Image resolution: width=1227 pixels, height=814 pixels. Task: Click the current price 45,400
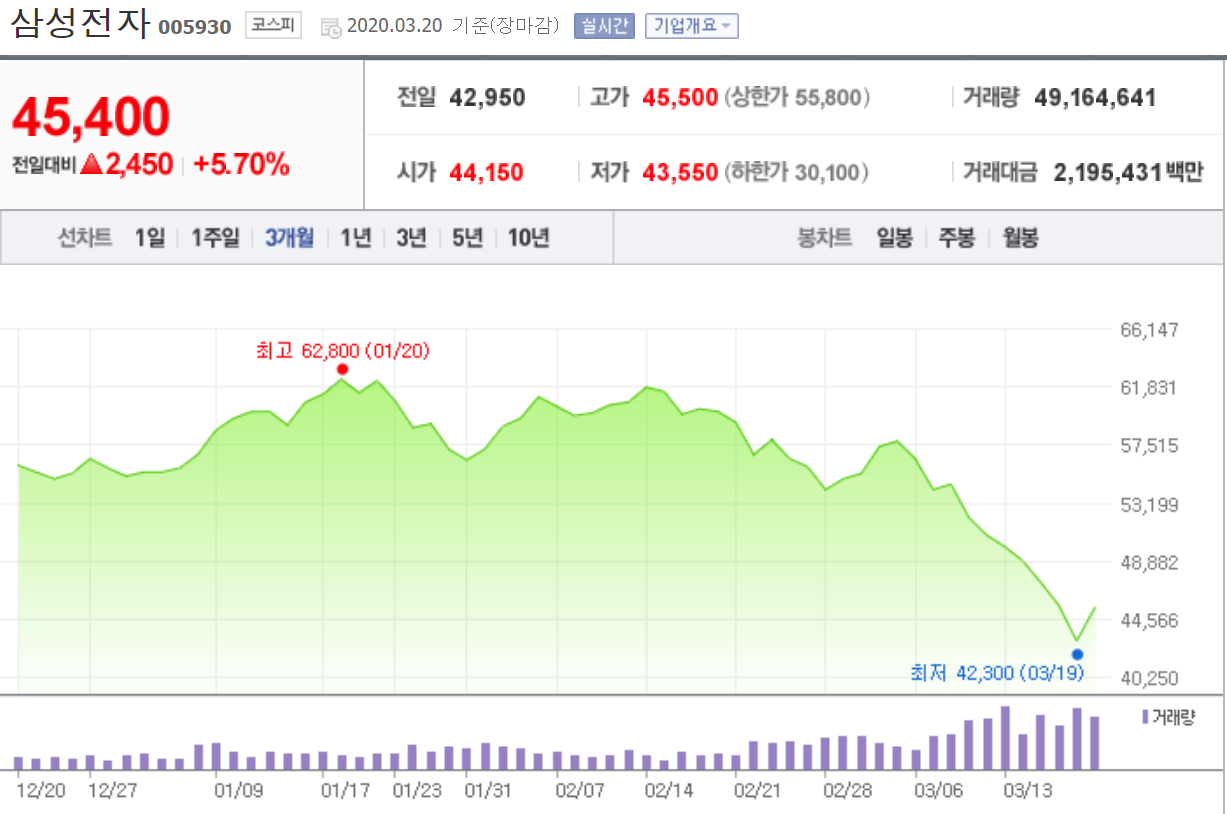pyautogui.click(x=91, y=117)
